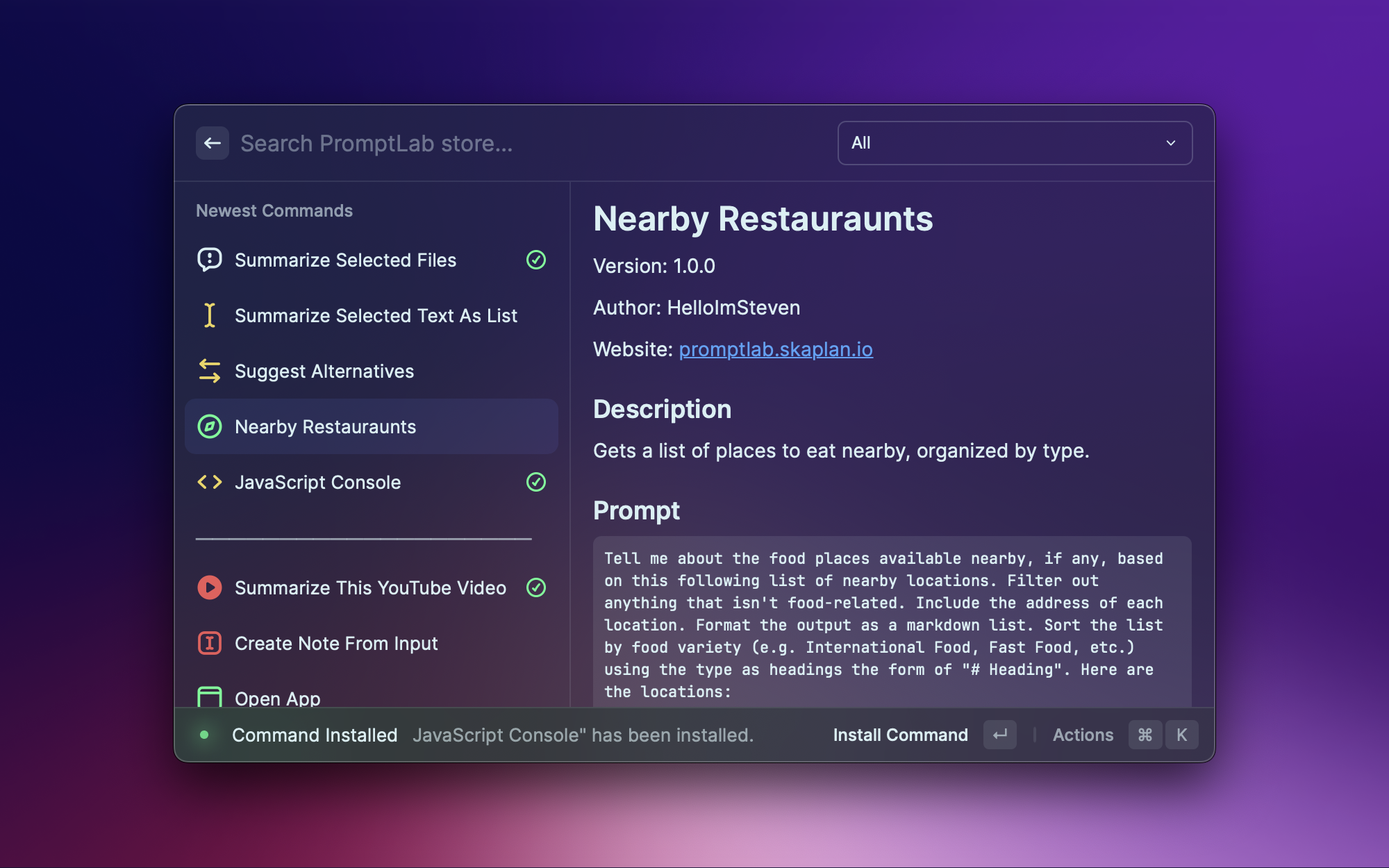Click the back arrow button
The width and height of the screenshot is (1389, 868).
[213, 143]
